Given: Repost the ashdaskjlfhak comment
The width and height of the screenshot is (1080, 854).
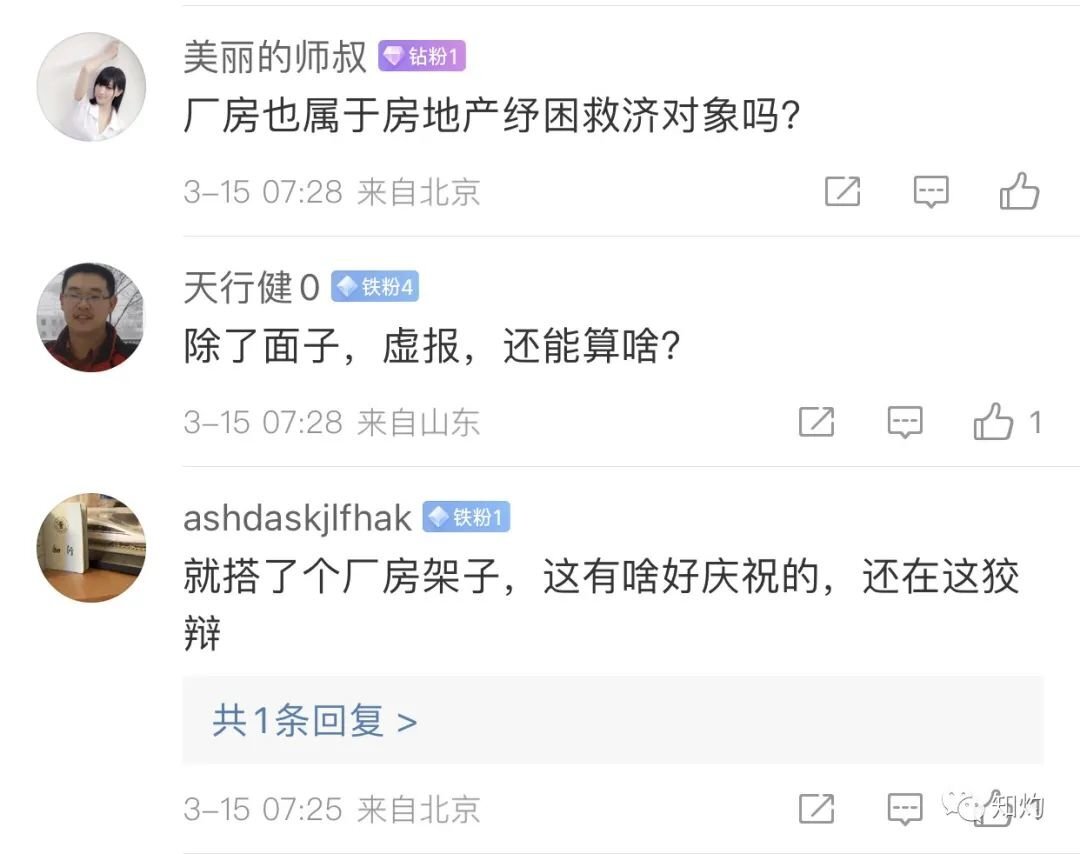Looking at the screenshot, I should click(x=816, y=808).
